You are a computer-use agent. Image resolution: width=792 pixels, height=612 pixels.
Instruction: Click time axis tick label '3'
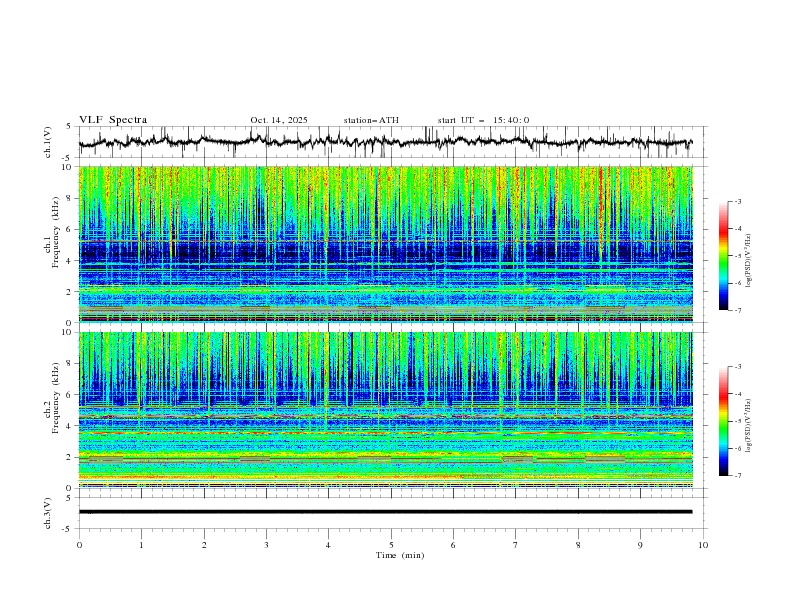pyautogui.click(x=266, y=545)
